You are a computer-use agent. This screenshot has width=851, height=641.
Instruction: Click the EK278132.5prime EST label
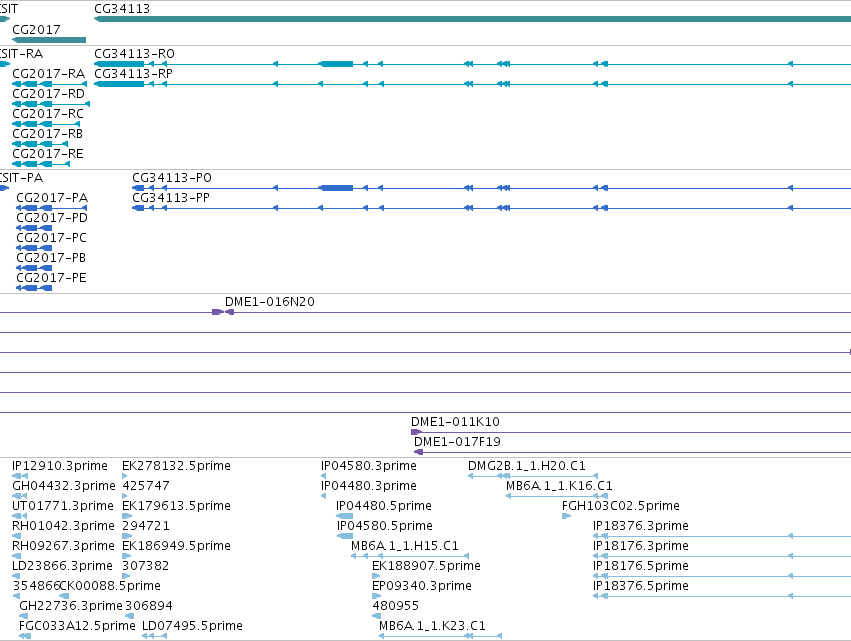click(176, 466)
